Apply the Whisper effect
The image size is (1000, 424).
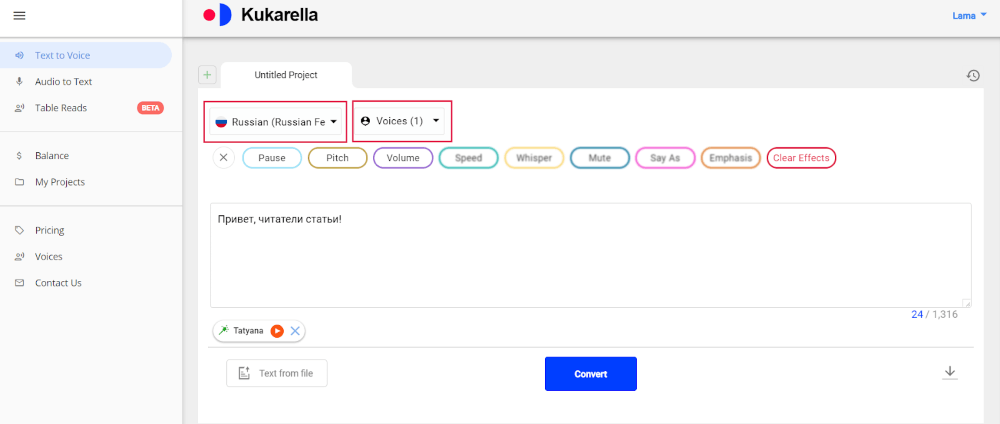(534, 158)
